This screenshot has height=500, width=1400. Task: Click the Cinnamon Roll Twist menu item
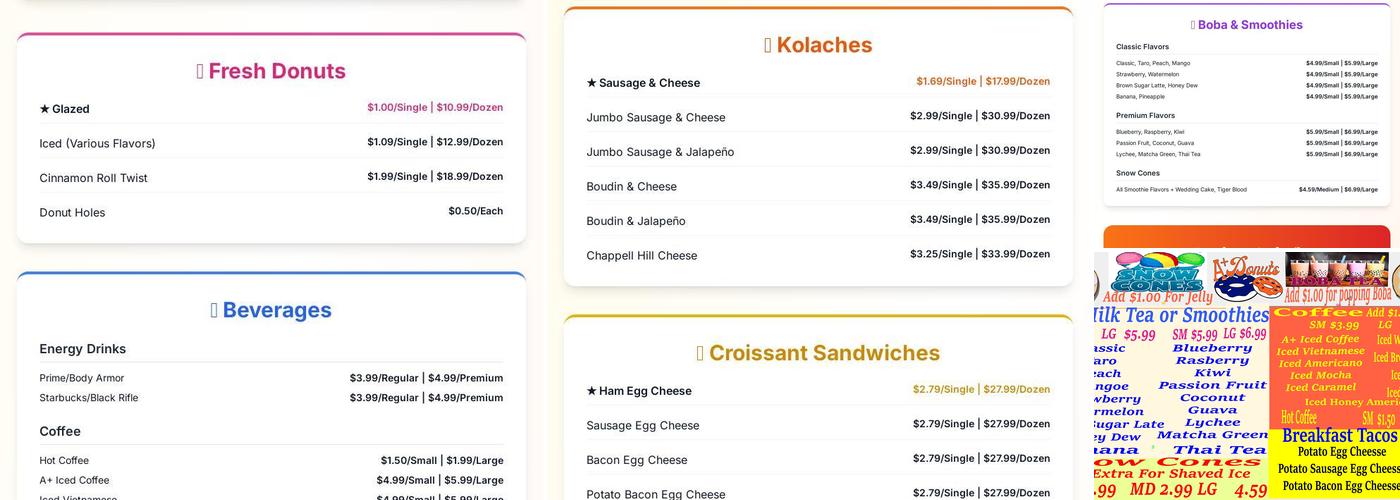pyautogui.click(x=94, y=178)
